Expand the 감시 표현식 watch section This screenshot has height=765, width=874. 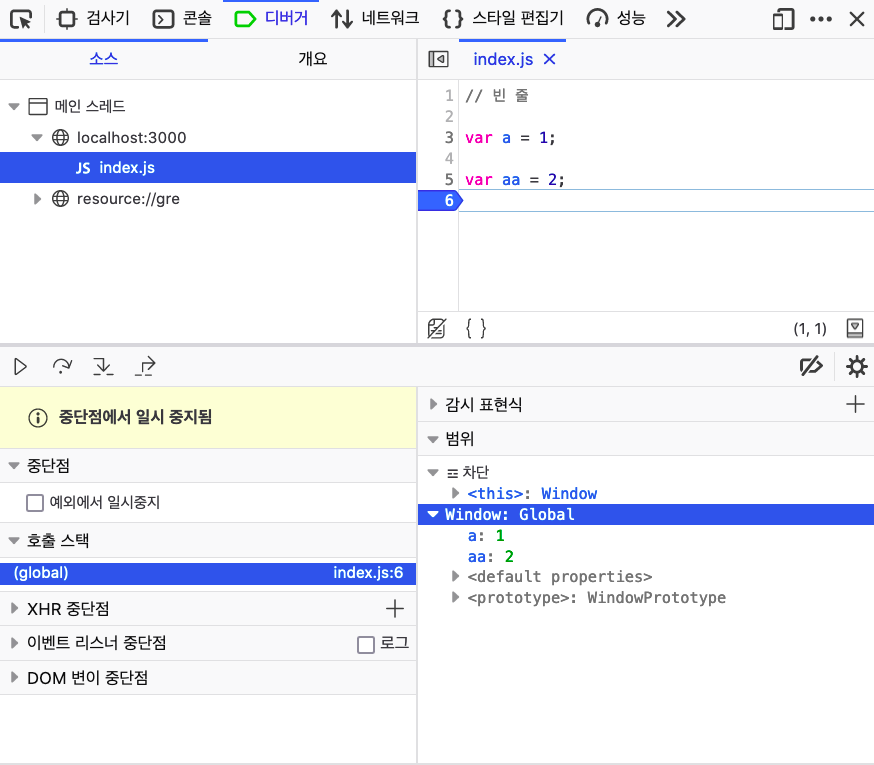click(433, 404)
